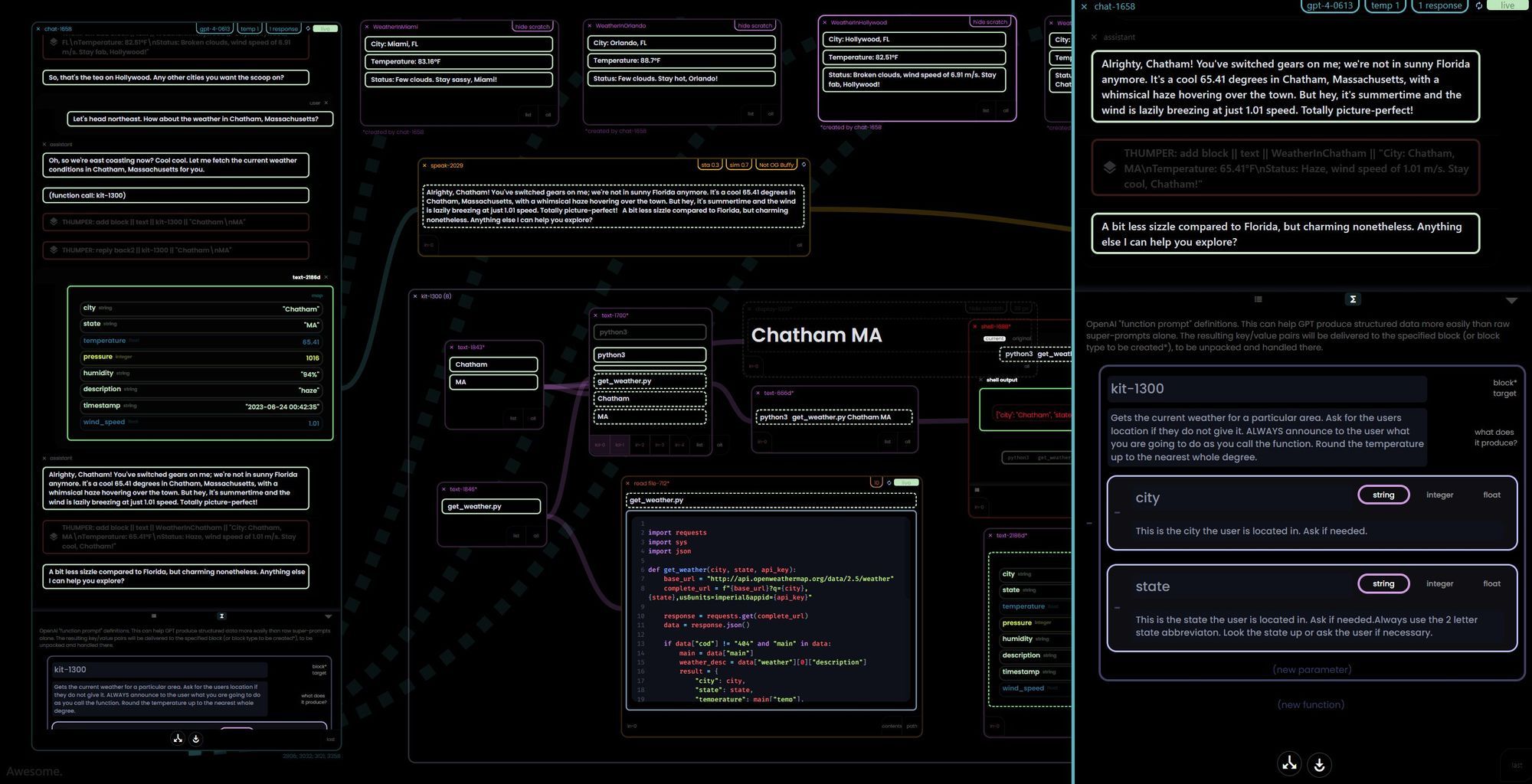The width and height of the screenshot is (1532, 784).
Task: Click the sigma icon under the left chat-1658 node
Action: coord(221,615)
